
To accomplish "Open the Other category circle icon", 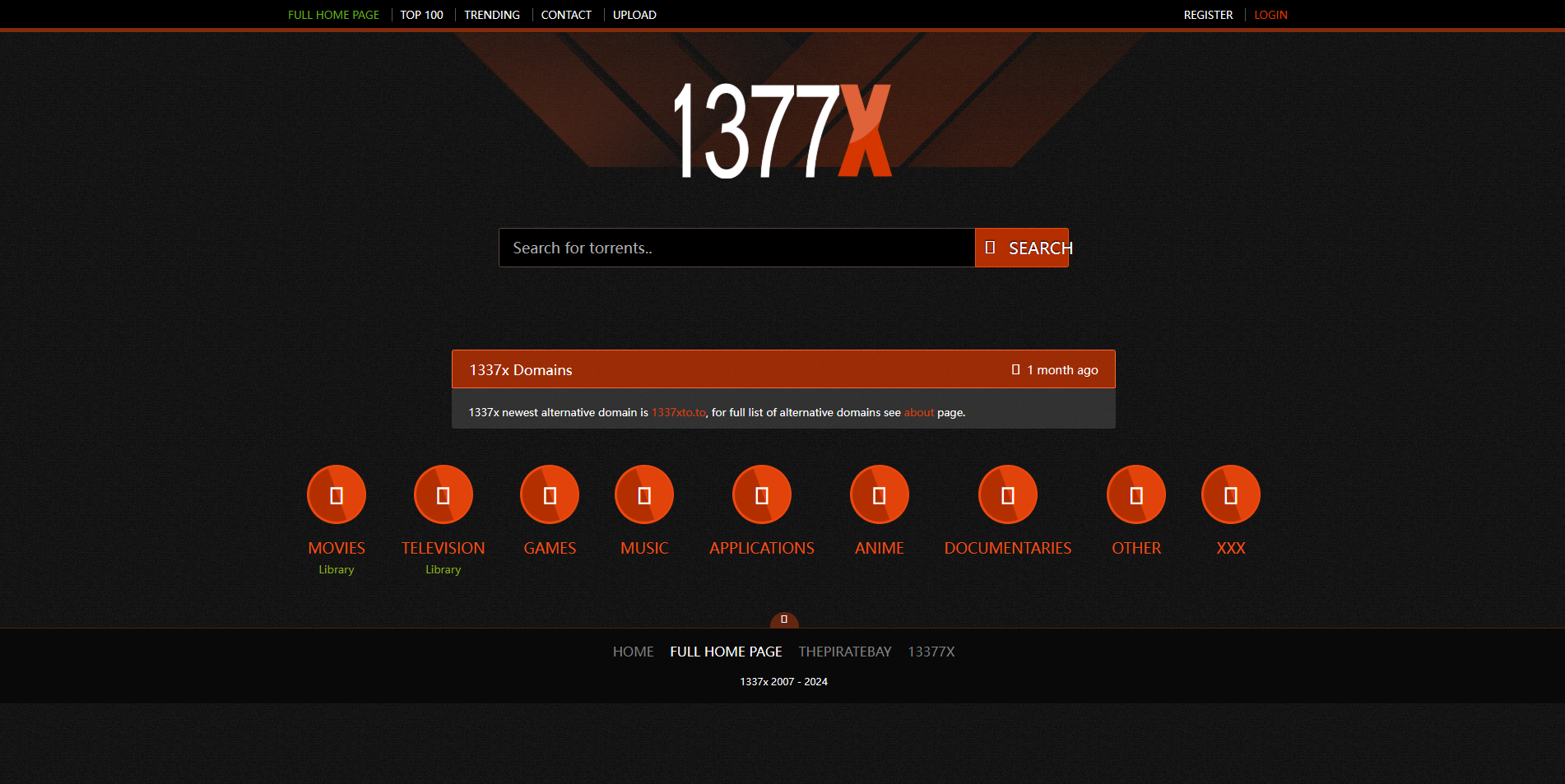I will (x=1136, y=494).
